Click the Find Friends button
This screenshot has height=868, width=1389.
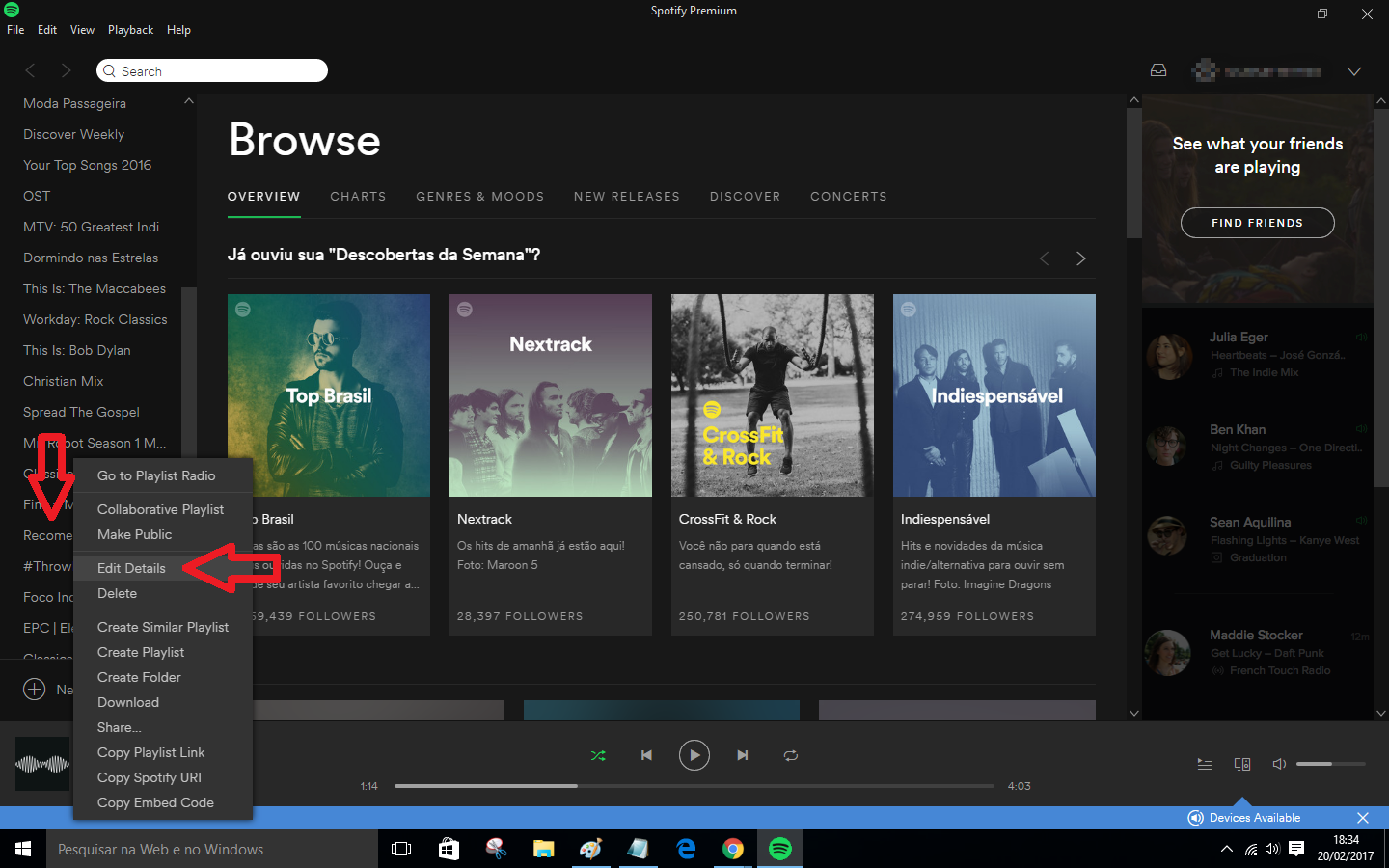(1257, 223)
